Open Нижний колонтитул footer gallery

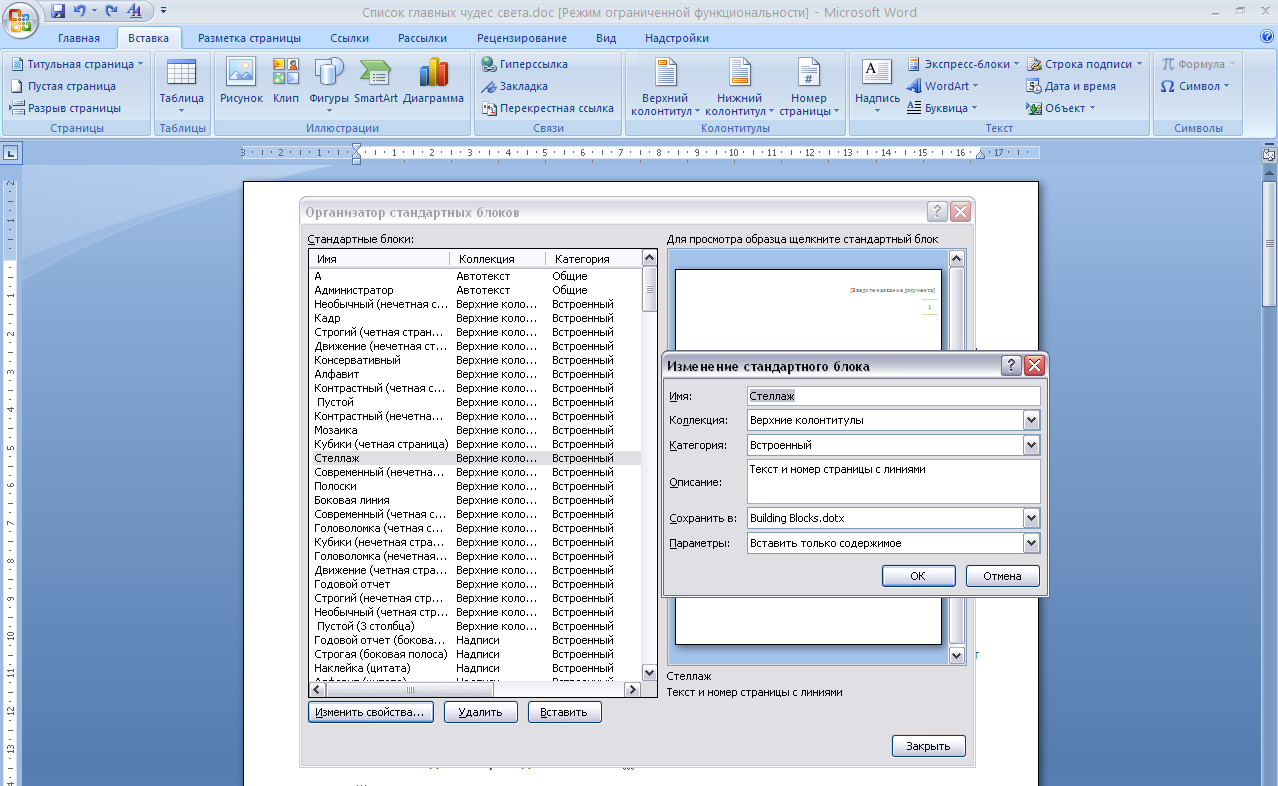coord(739,87)
